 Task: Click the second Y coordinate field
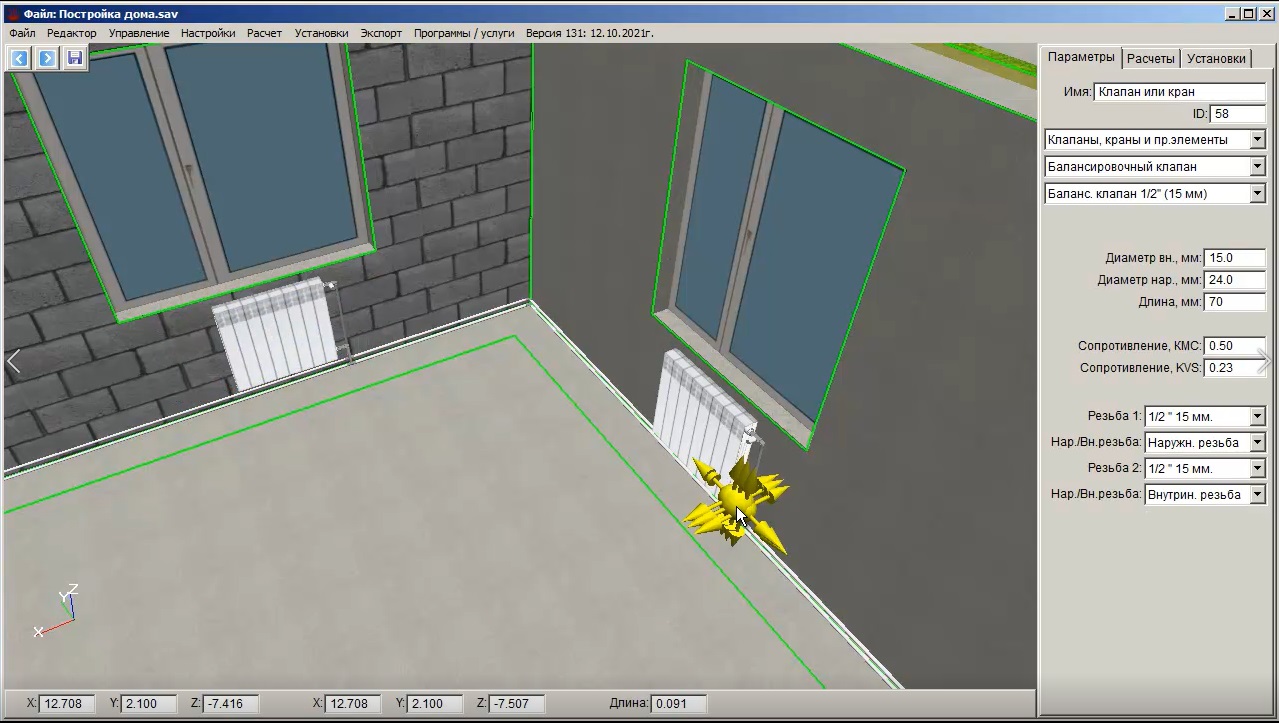click(x=434, y=704)
